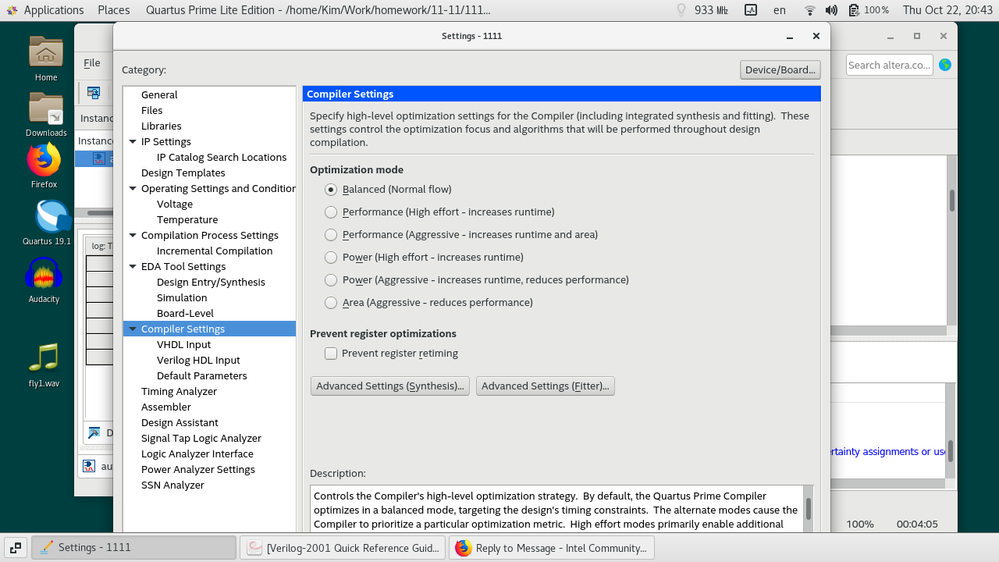Select Design Entry/Synthesis item
Viewport: 999px width, 562px height.
tap(211, 282)
